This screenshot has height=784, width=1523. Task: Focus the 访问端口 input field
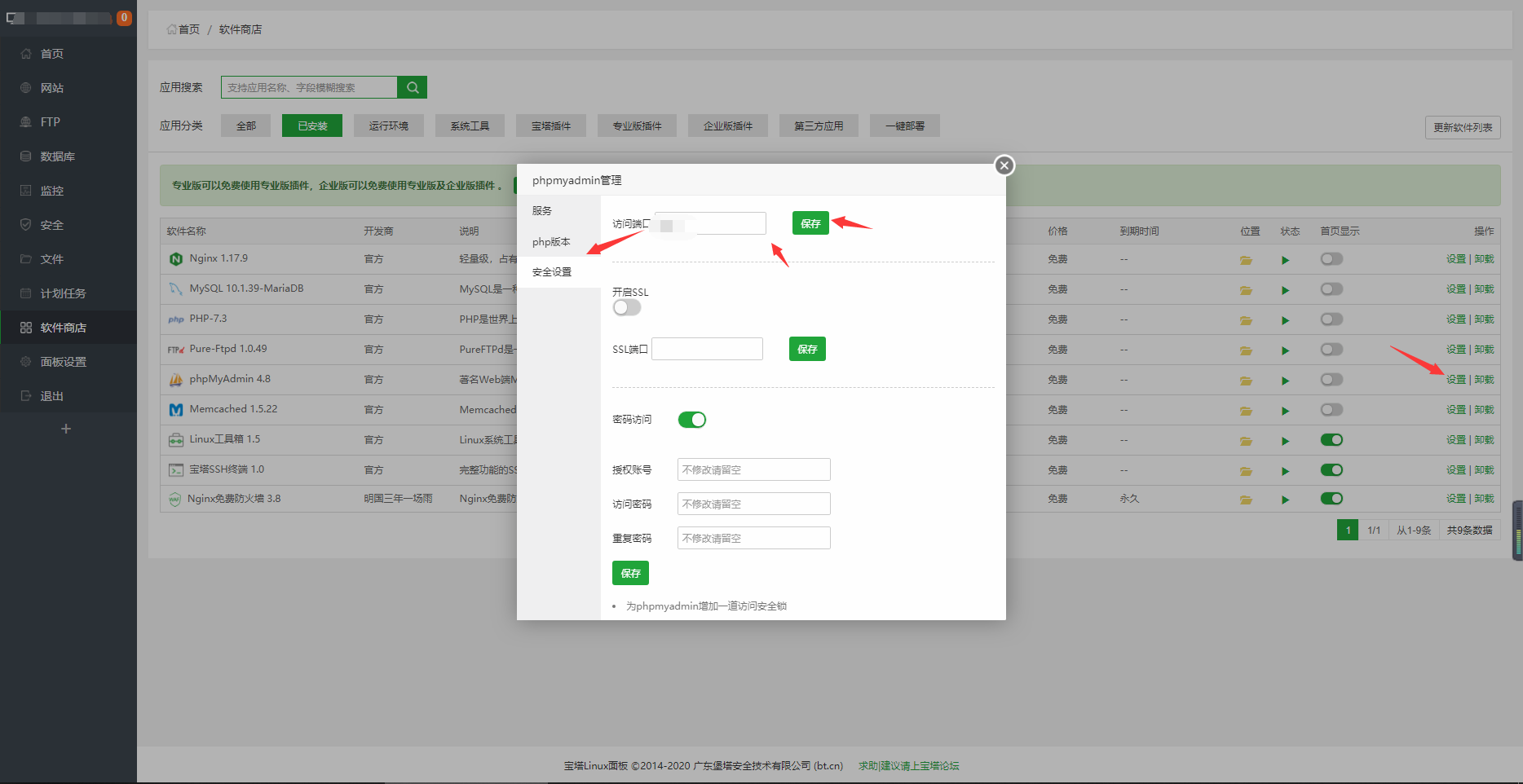pos(709,223)
